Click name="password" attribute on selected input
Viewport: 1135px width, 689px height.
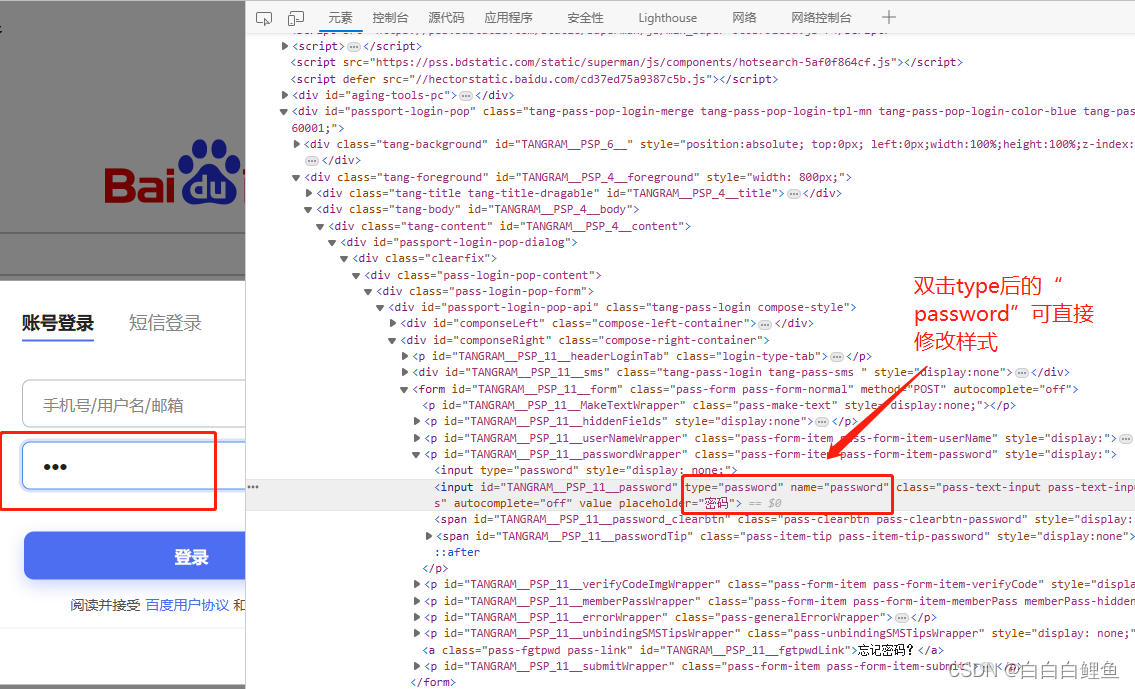(838, 487)
